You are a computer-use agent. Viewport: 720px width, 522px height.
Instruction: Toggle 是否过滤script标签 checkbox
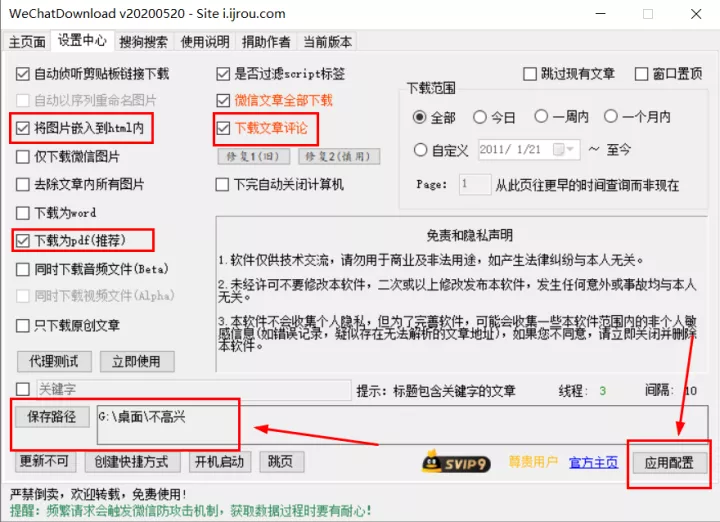[223, 74]
